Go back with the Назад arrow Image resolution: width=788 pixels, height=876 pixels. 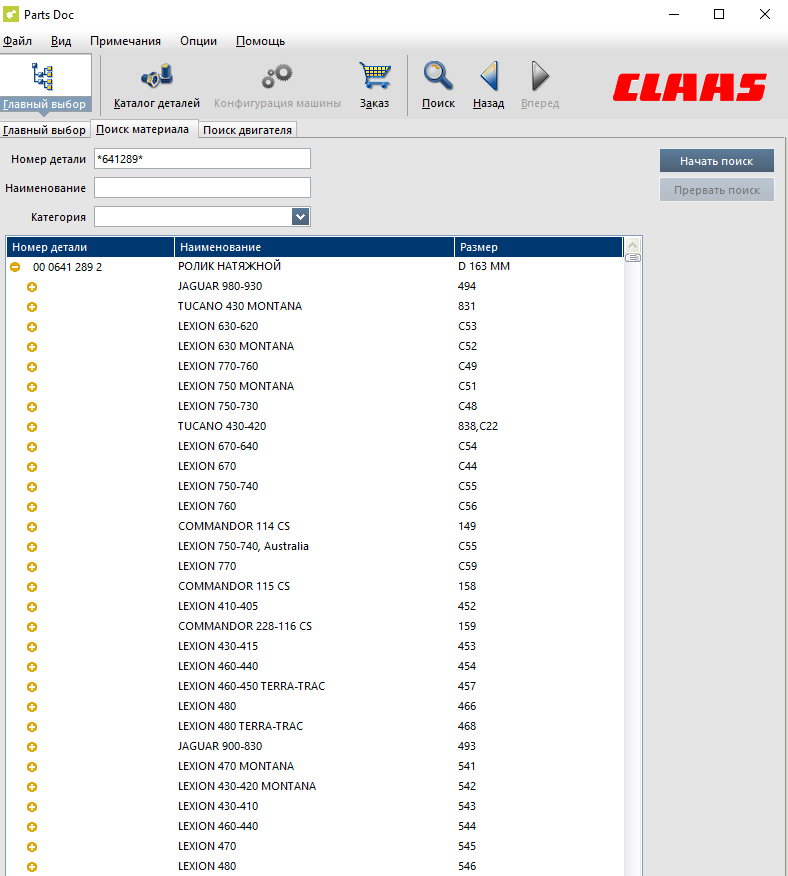click(x=489, y=76)
